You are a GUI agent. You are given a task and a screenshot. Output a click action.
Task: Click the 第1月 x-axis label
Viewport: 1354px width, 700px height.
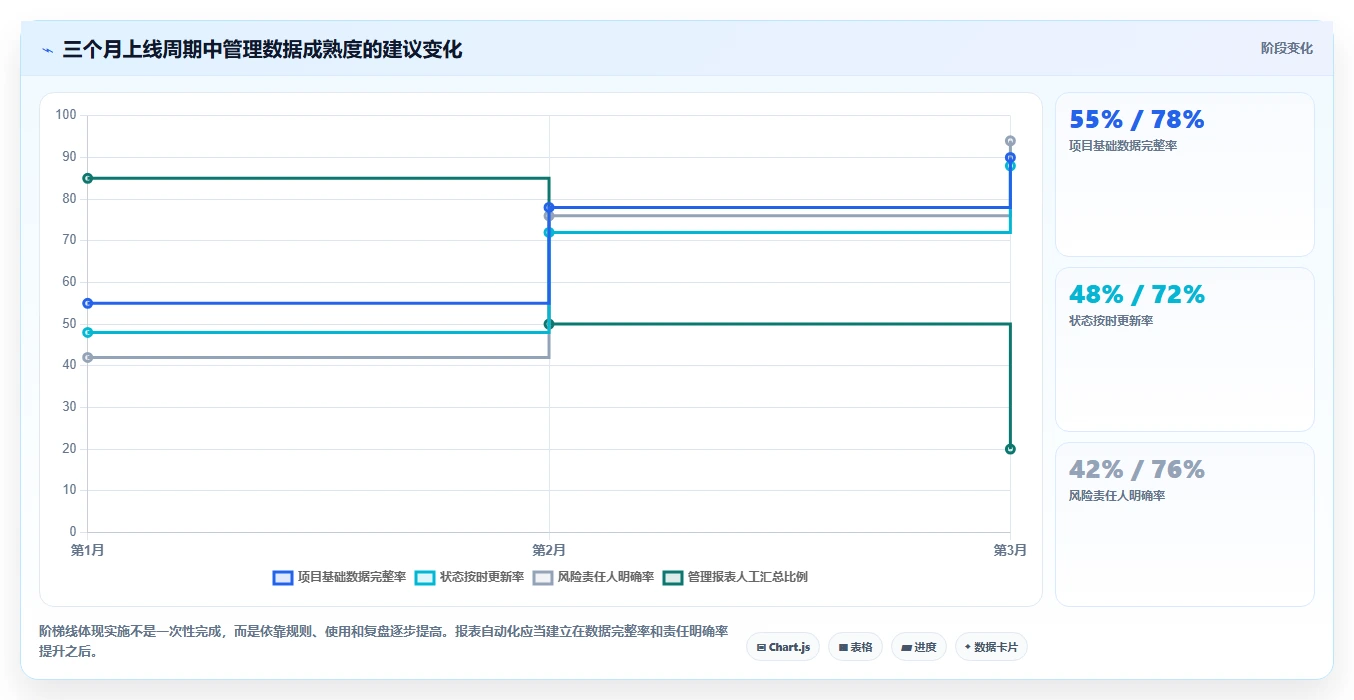(87, 550)
